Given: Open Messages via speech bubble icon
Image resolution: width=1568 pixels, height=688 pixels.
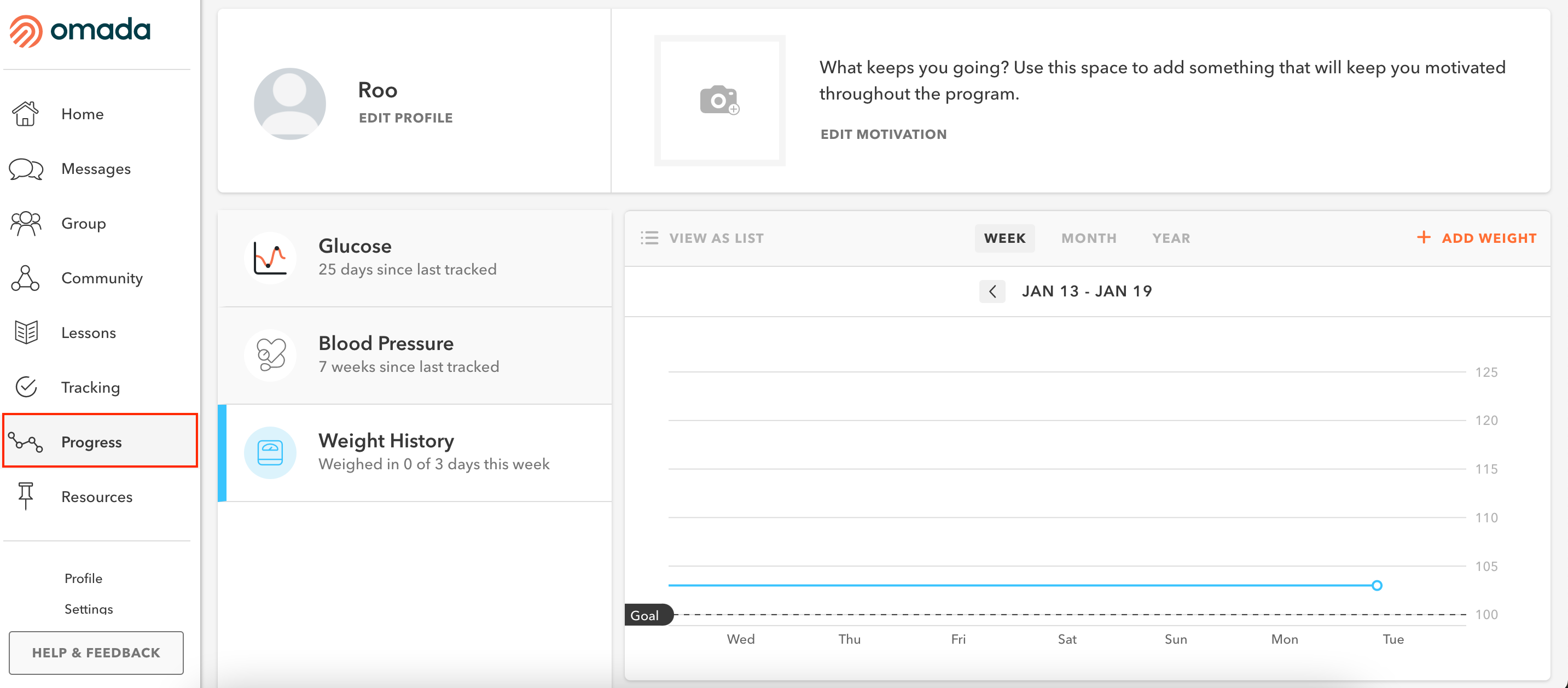Looking at the screenshot, I should 26,168.
